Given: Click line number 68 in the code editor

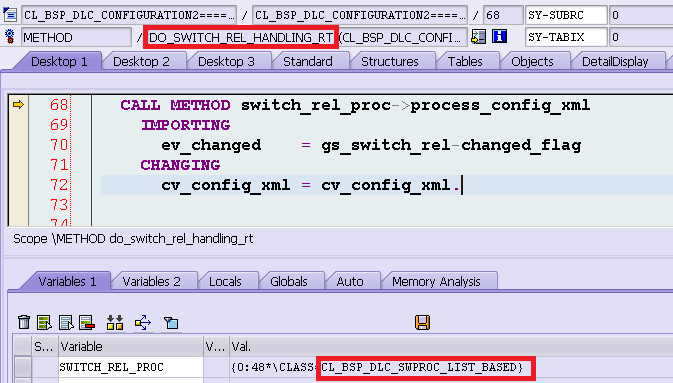Looking at the screenshot, I should [x=59, y=105].
